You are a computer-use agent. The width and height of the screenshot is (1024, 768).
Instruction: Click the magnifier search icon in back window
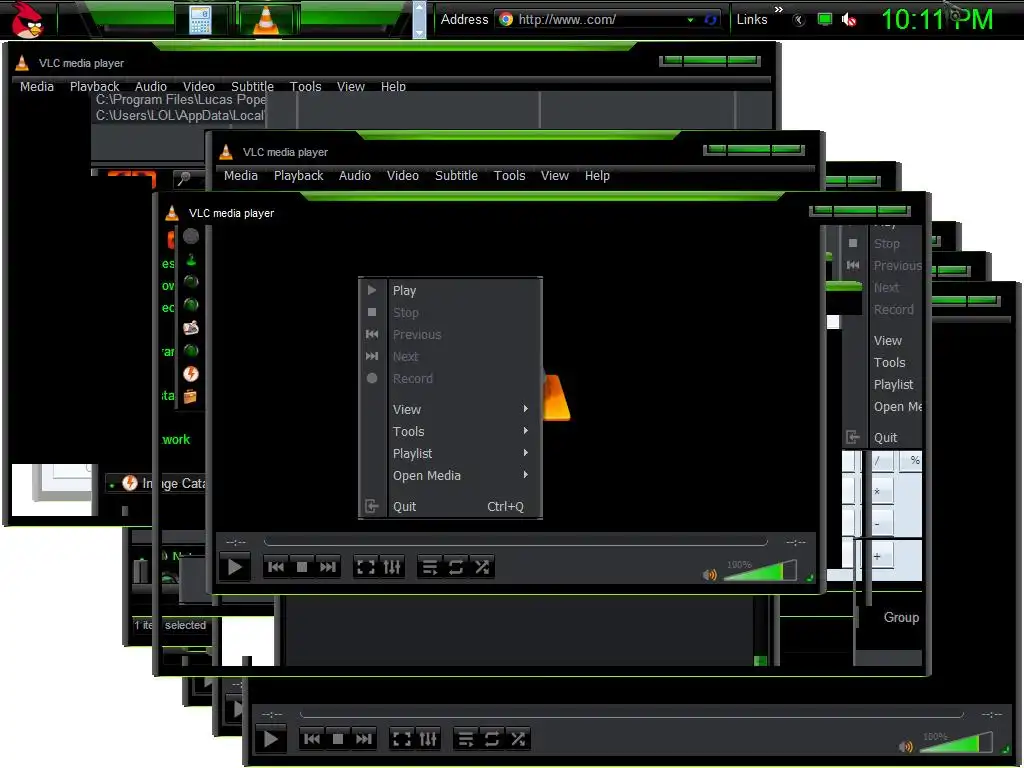click(x=184, y=178)
